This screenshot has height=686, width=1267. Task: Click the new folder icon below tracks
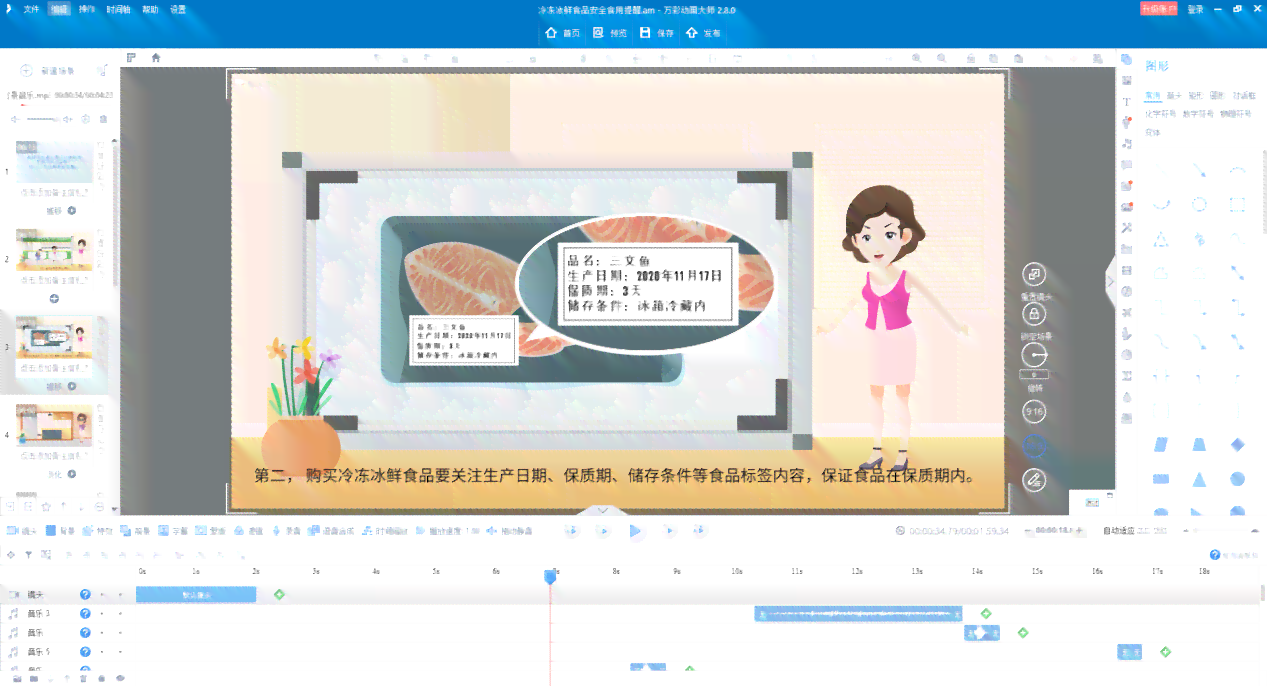click(17, 678)
